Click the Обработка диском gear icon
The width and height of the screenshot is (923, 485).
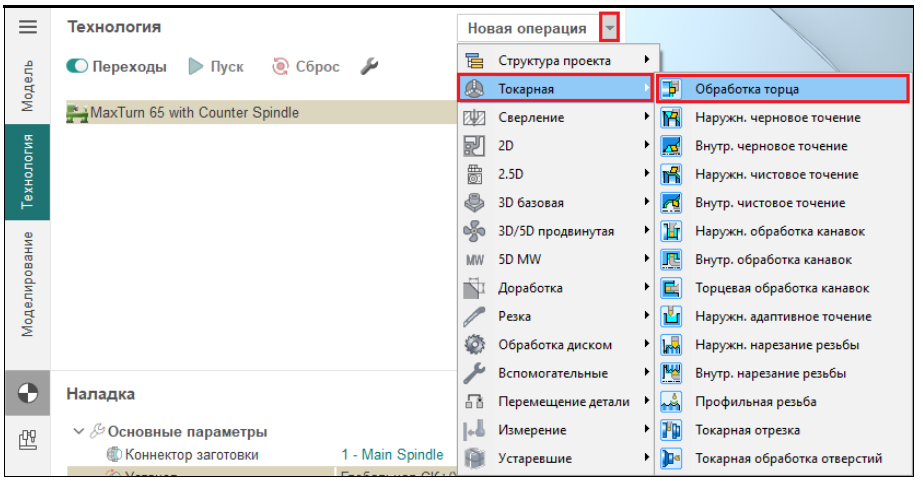(474, 345)
